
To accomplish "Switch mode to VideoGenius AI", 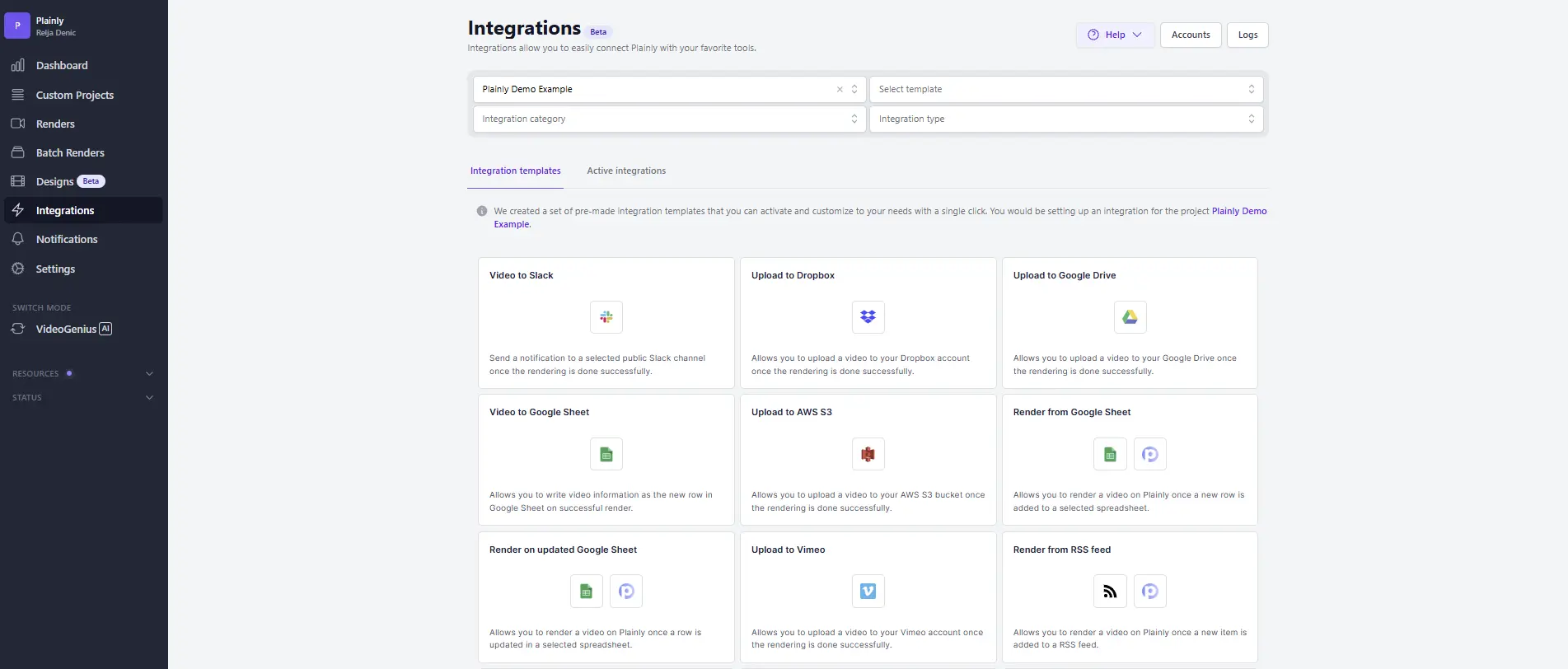I will (74, 329).
